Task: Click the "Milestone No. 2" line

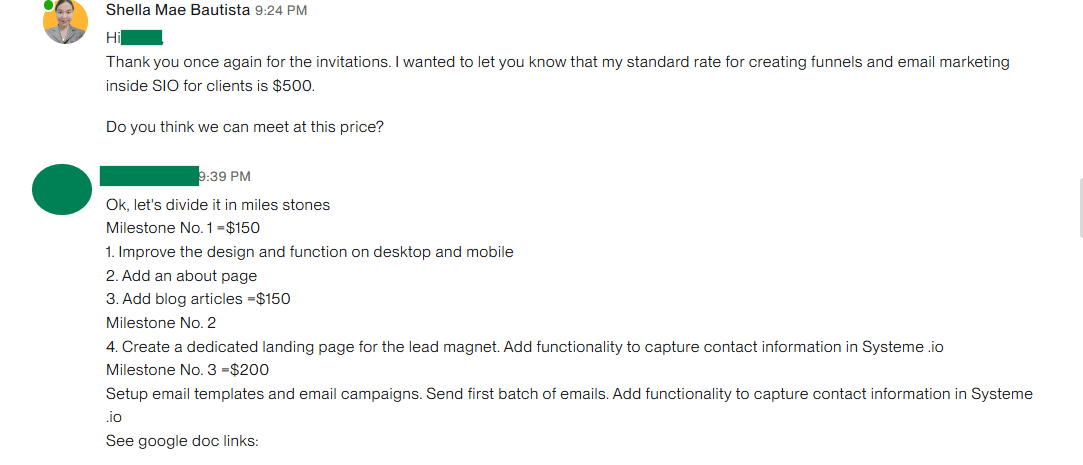Action: [161, 323]
